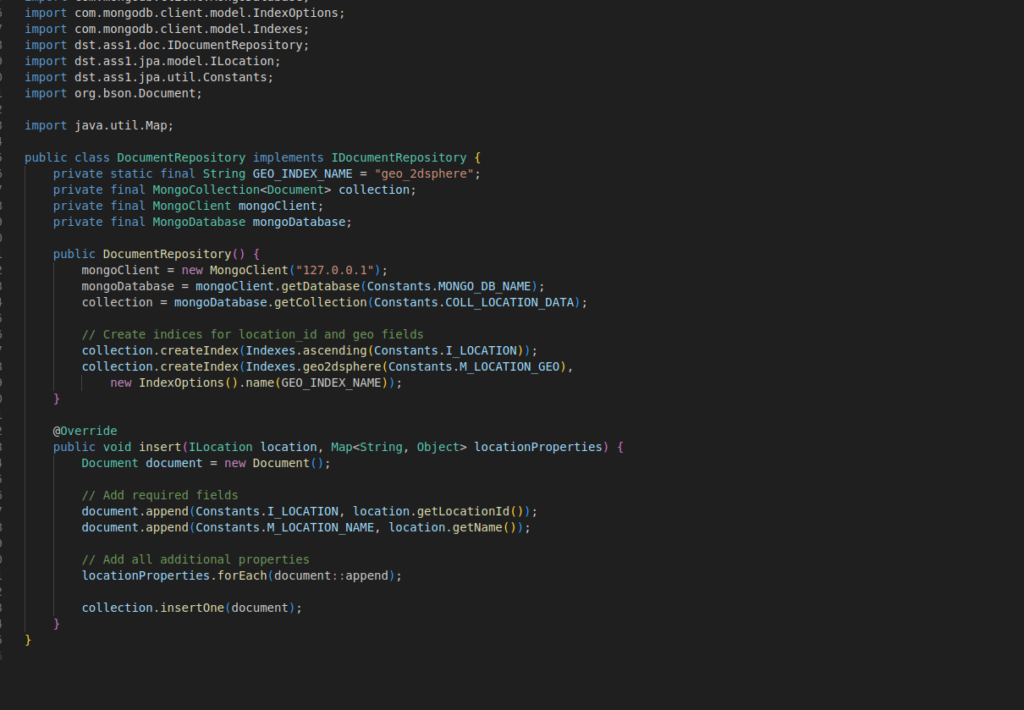Click the closing brace of the class
The height and width of the screenshot is (710, 1024).
[28, 638]
